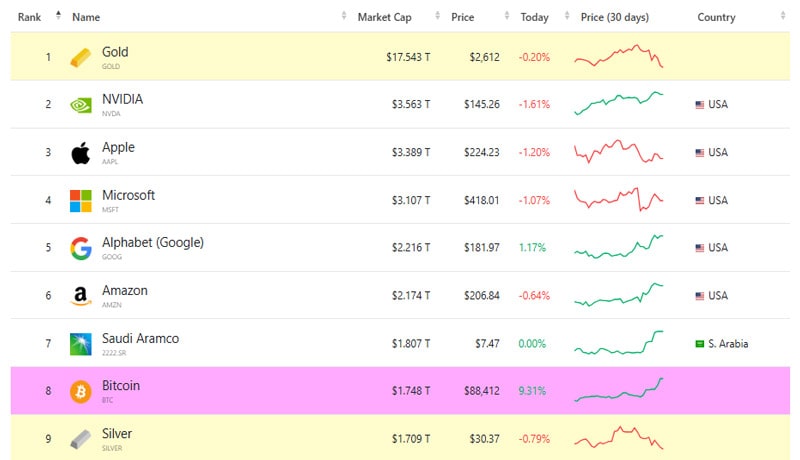Click the USA flag in Alphabet row
This screenshot has height=460, width=800.
[699, 248]
